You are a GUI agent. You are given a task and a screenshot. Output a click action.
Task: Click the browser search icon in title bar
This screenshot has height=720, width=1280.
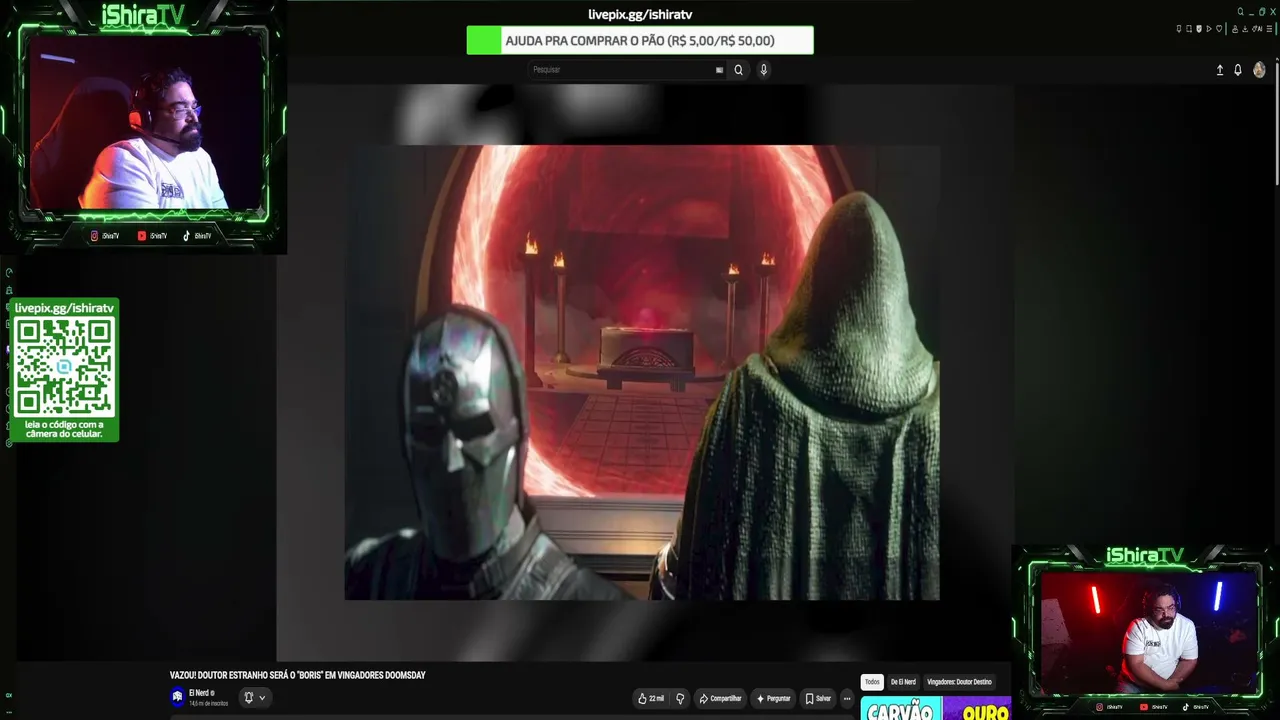tap(1240, 12)
